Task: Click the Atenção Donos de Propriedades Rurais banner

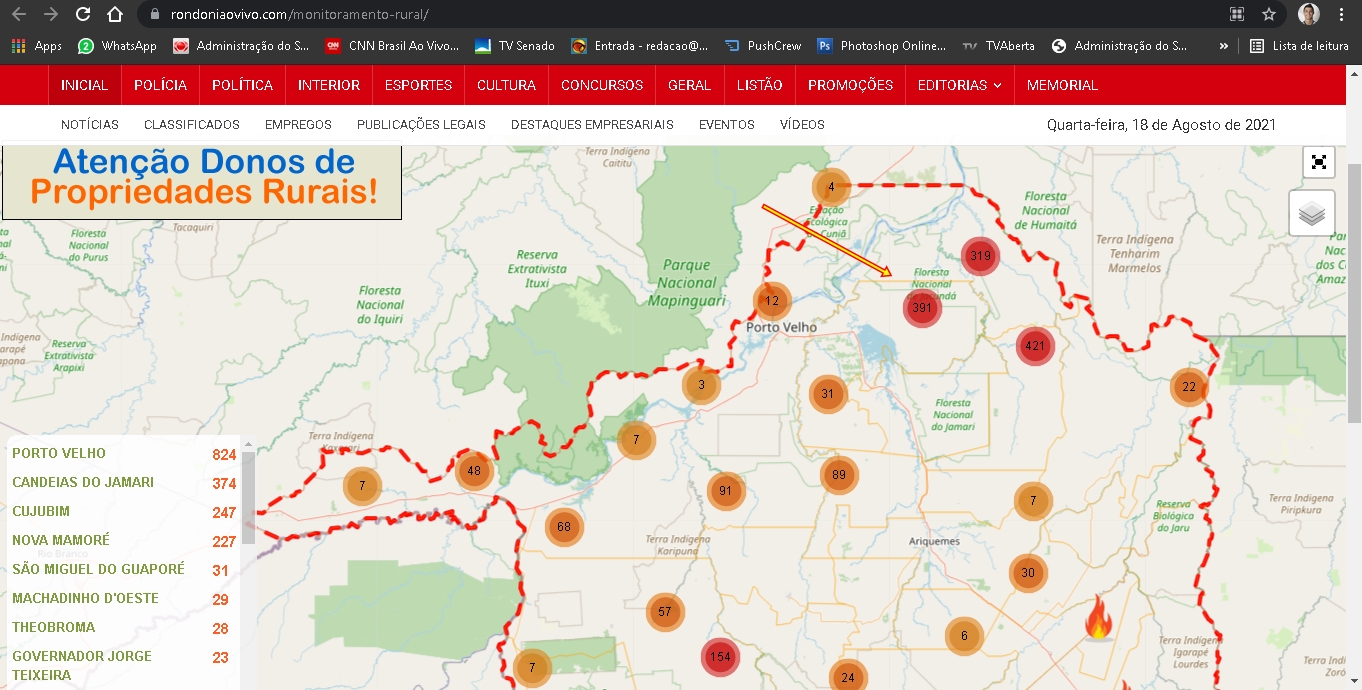Action: coord(202,179)
